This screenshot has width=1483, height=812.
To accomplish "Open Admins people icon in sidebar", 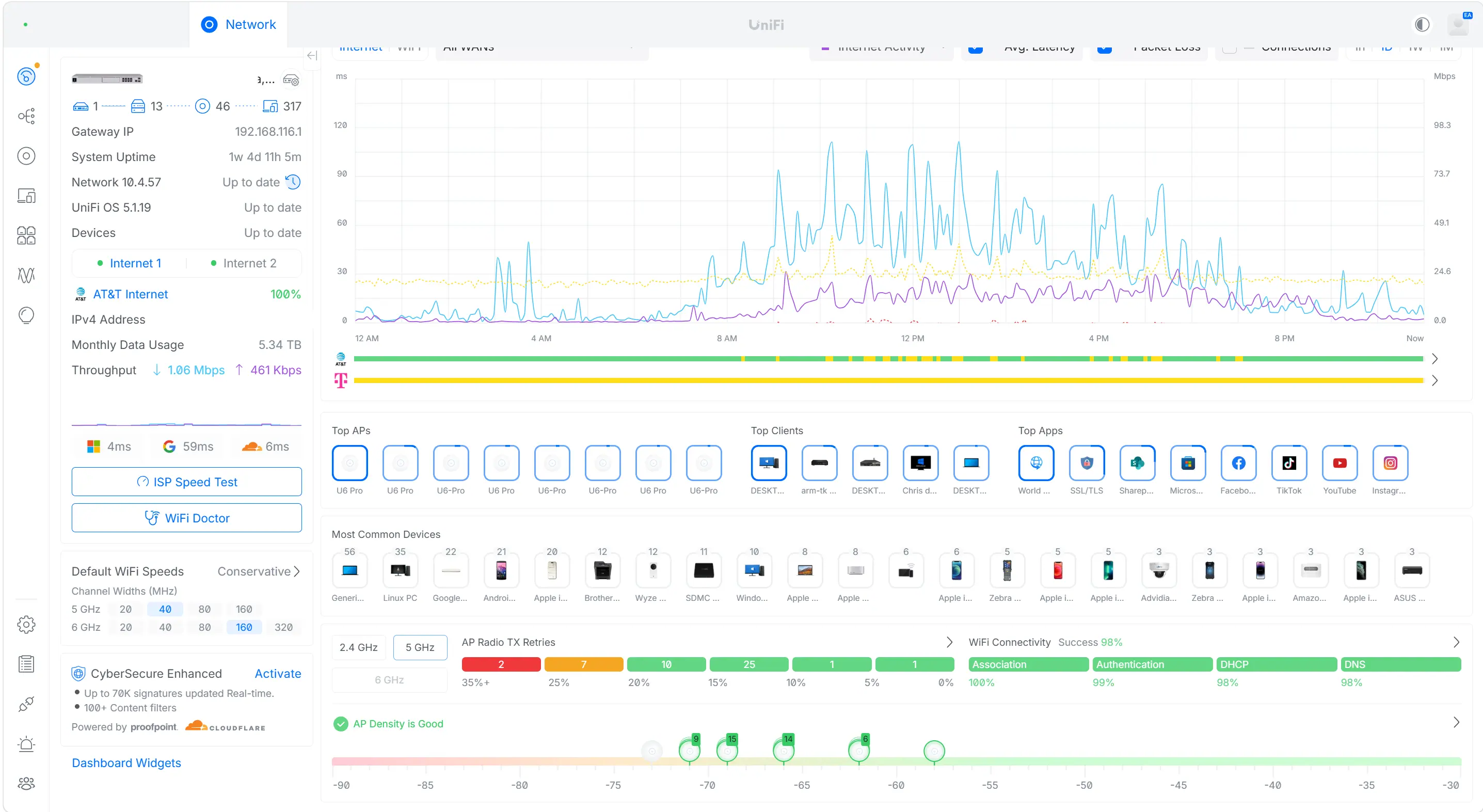I will pos(26,783).
